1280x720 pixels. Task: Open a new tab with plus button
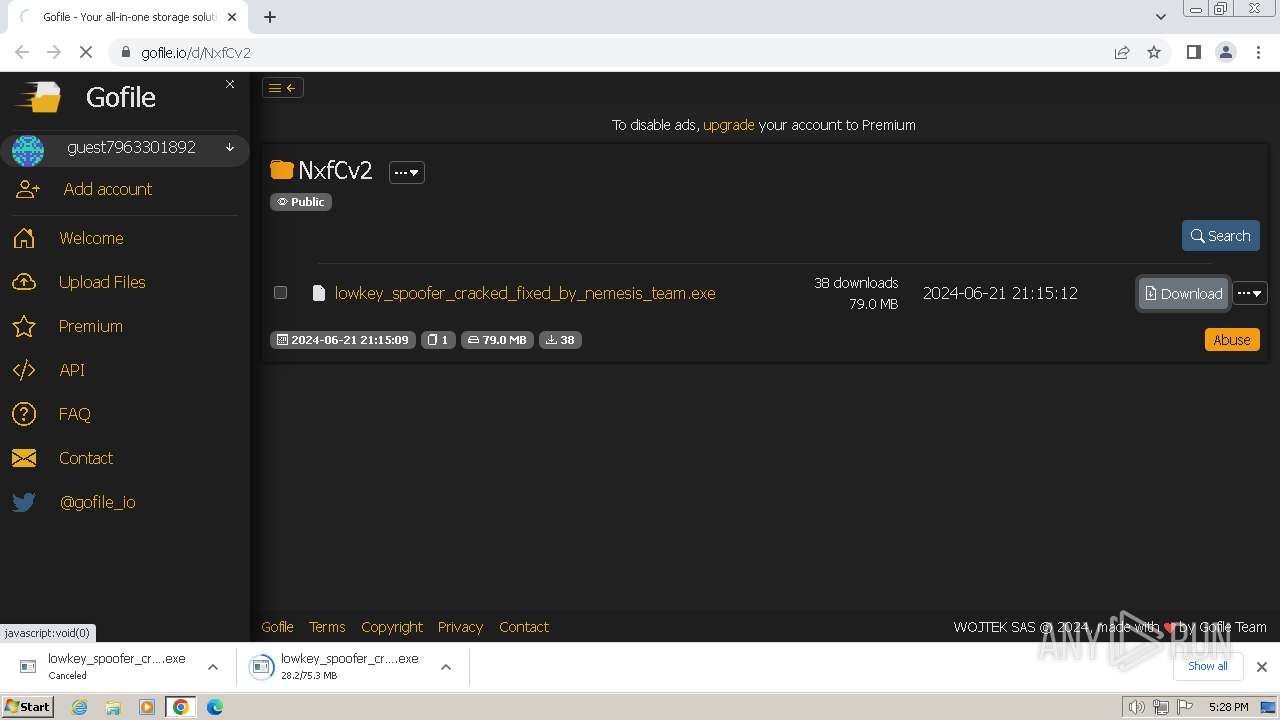[x=270, y=17]
